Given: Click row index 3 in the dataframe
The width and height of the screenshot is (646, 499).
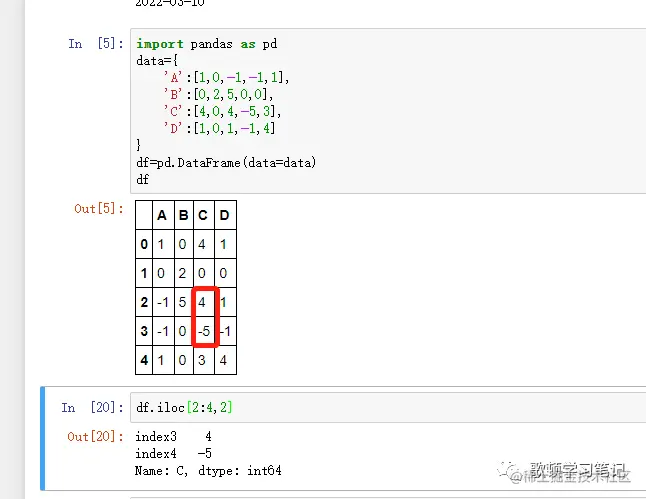Looking at the screenshot, I should click(x=144, y=331).
